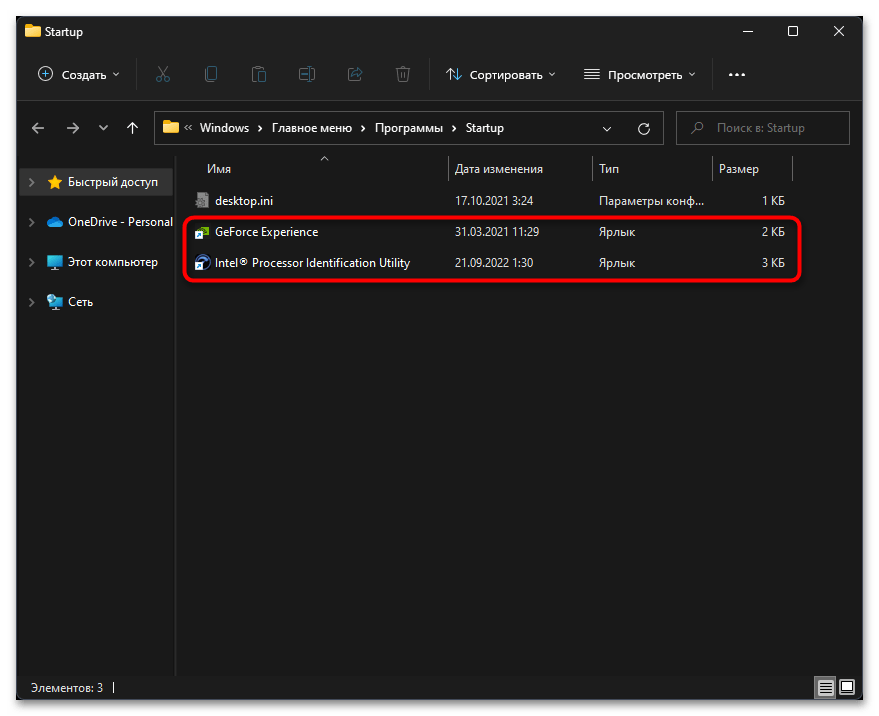
Task: Open the Сортировать sort menu
Action: 501,75
